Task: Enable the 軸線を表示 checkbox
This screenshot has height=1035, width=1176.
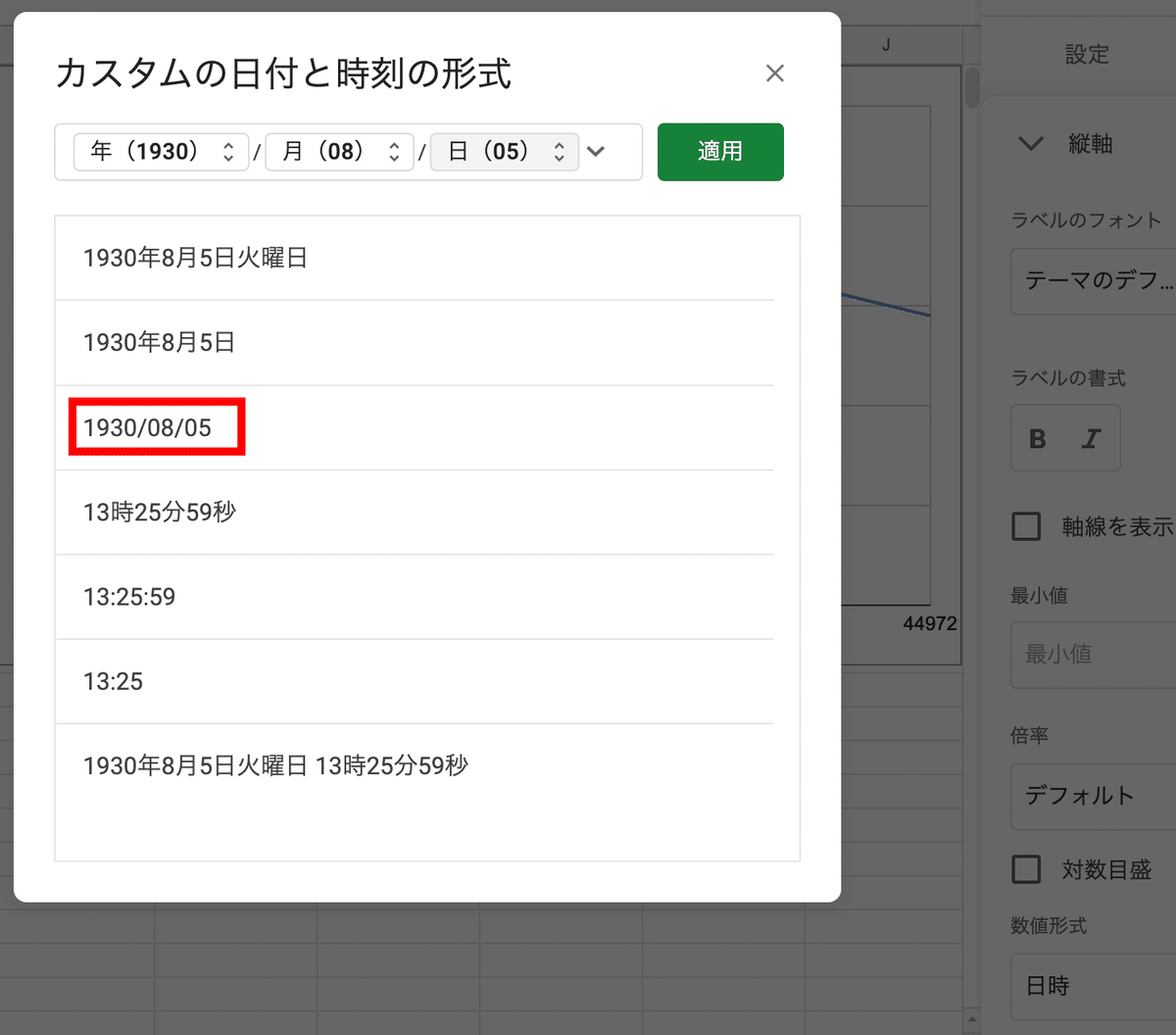Action: [x=1026, y=526]
